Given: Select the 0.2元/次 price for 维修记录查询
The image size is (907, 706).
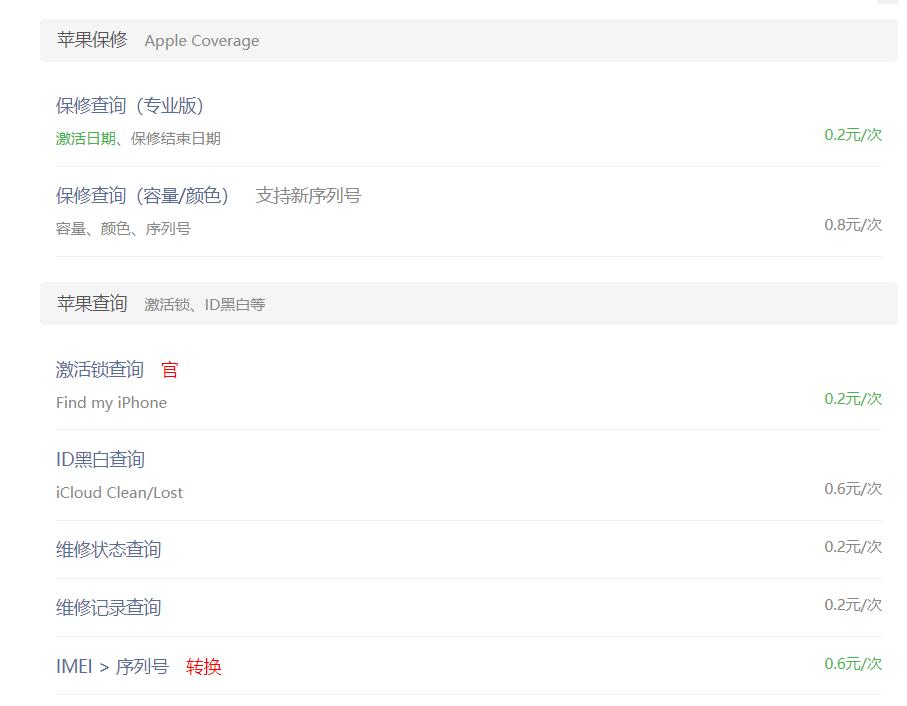Looking at the screenshot, I should point(853,605).
